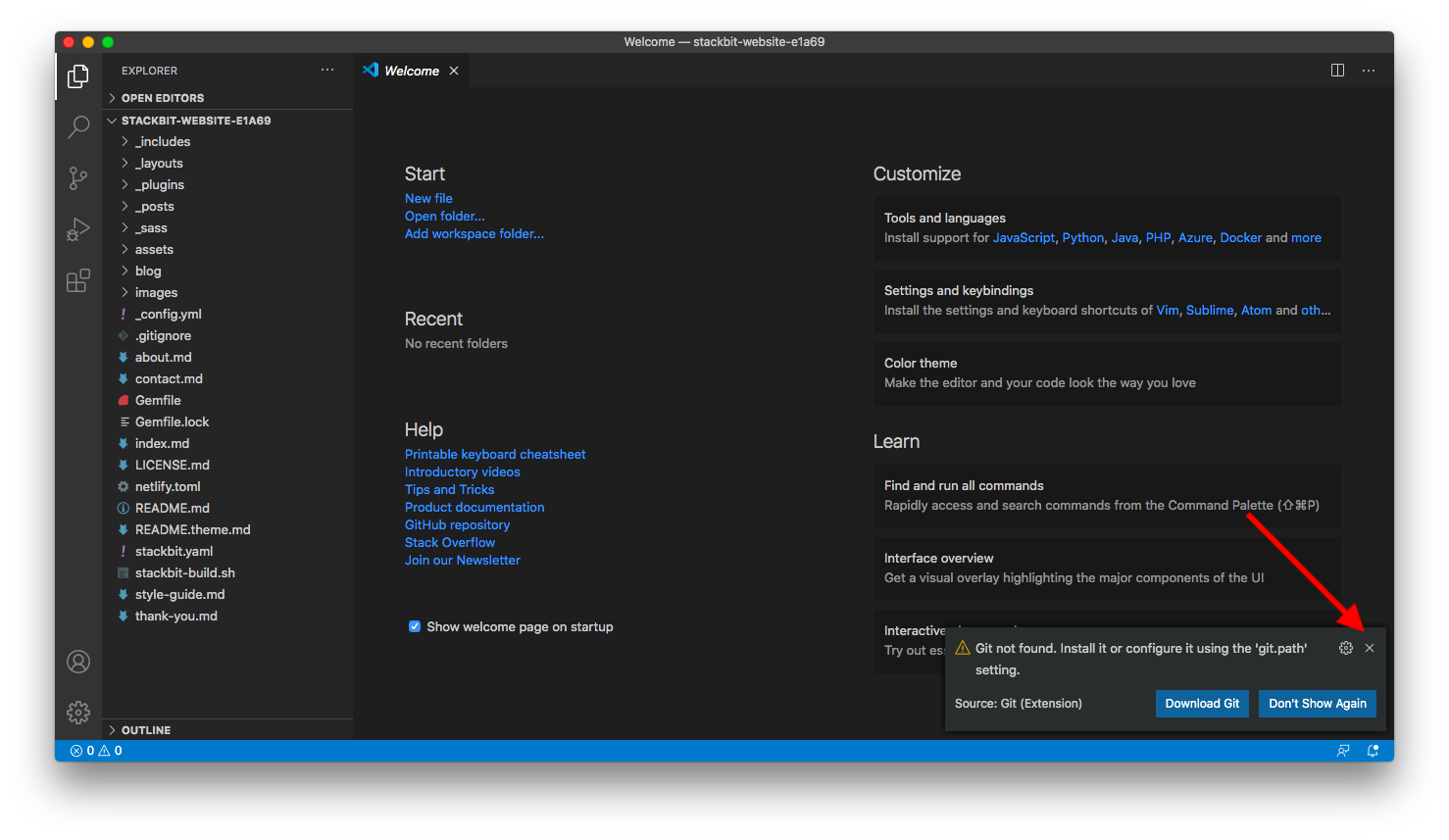Click the Open folder... link
1449x840 pixels.
pos(445,216)
